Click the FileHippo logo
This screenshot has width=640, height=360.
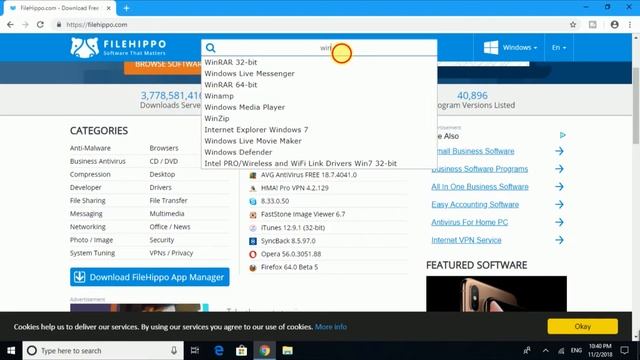(x=118, y=47)
